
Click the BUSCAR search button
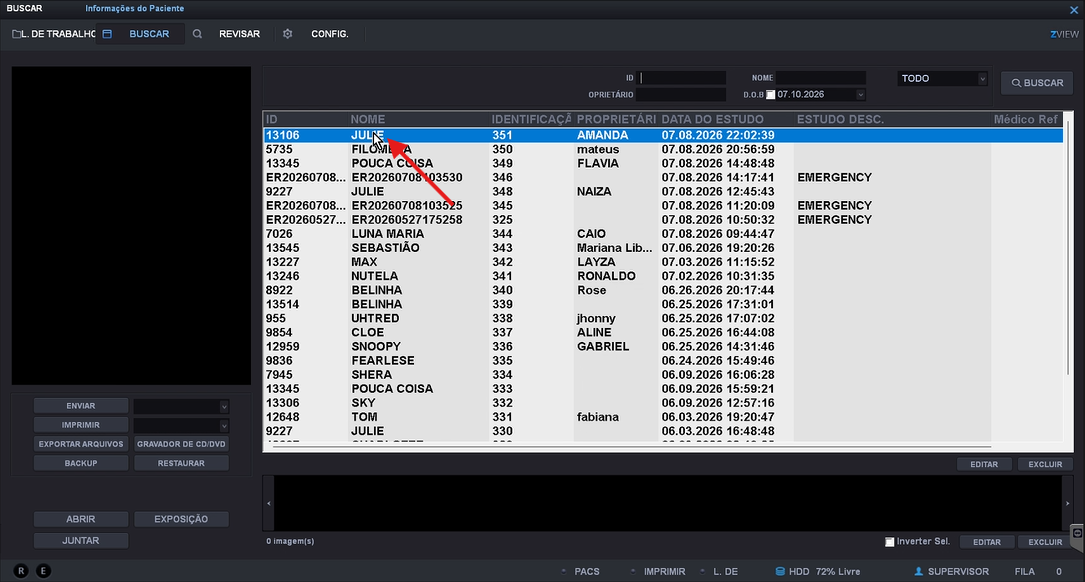[x=1037, y=83]
